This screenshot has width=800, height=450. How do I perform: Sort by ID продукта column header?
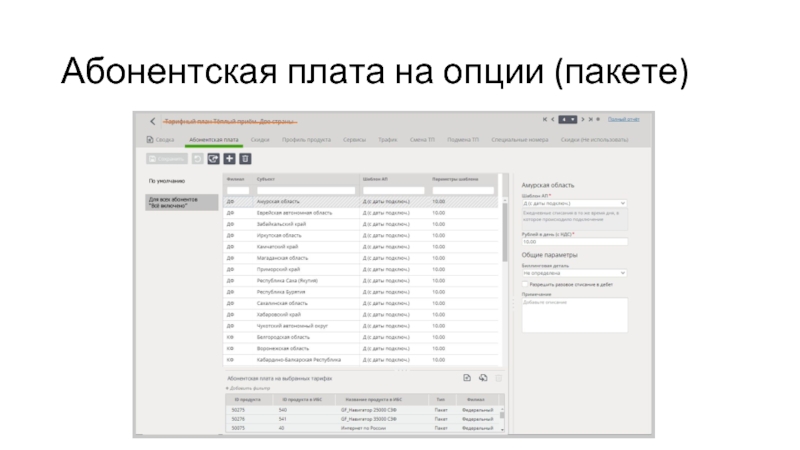click(x=247, y=399)
